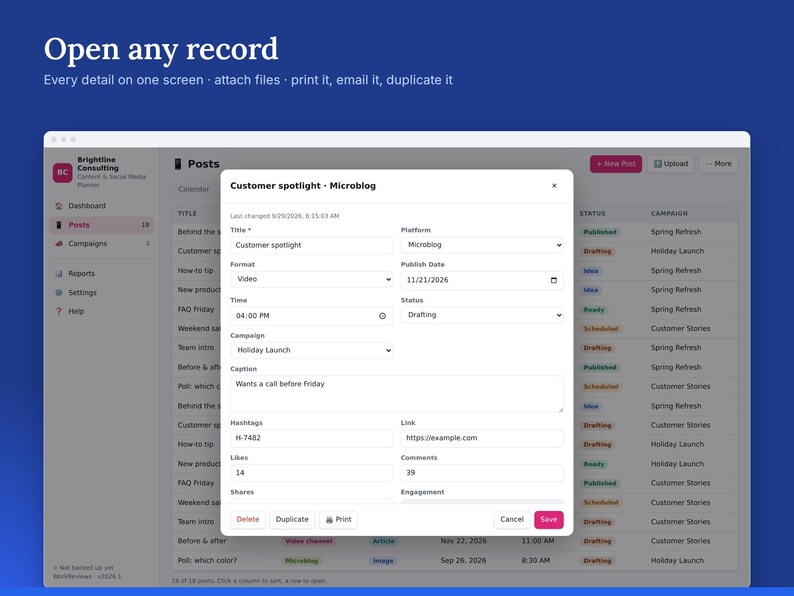The image size is (794, 596).
Task: Sort by the CAMPAIGN column header
Action: tap(669, 214)
